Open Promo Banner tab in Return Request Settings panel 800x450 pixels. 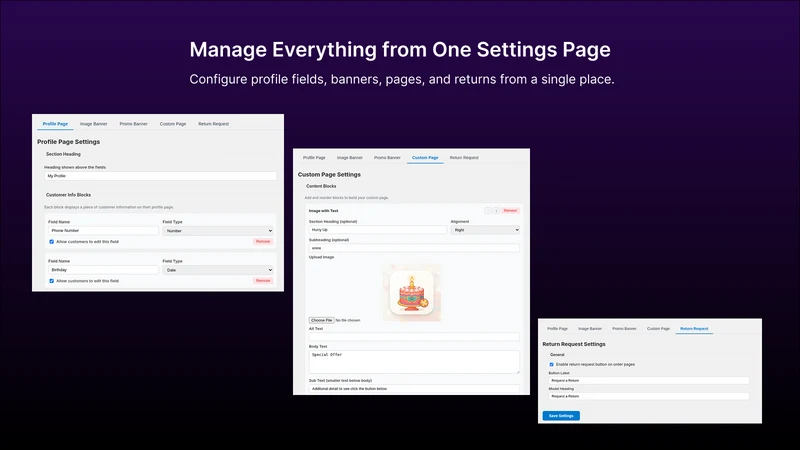pos(624,329)
